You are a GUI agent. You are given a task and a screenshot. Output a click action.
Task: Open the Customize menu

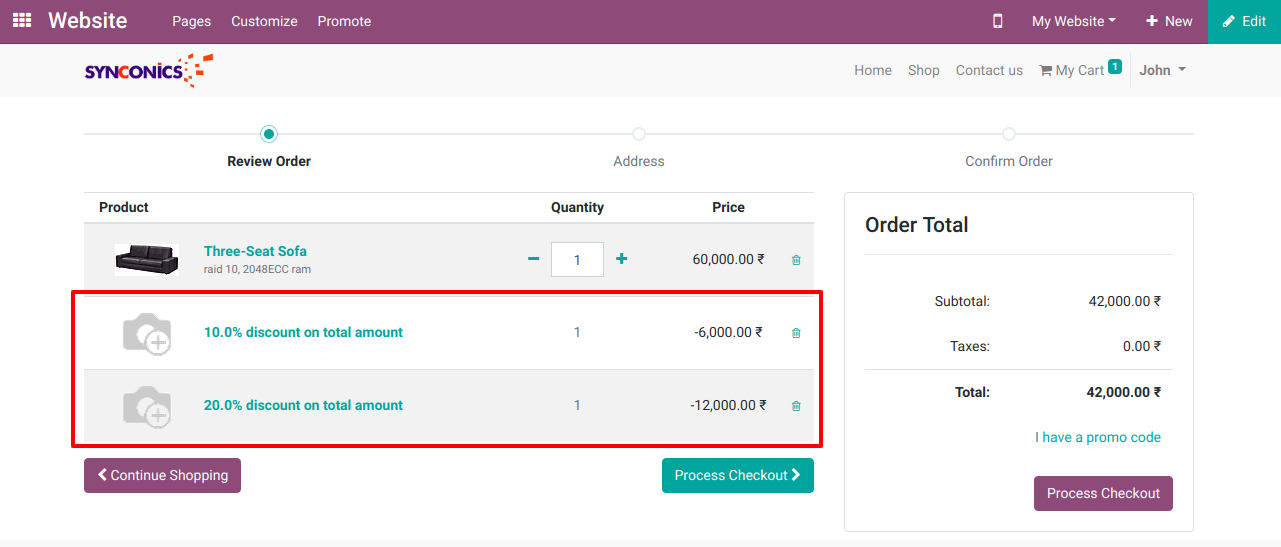[264, 21]
